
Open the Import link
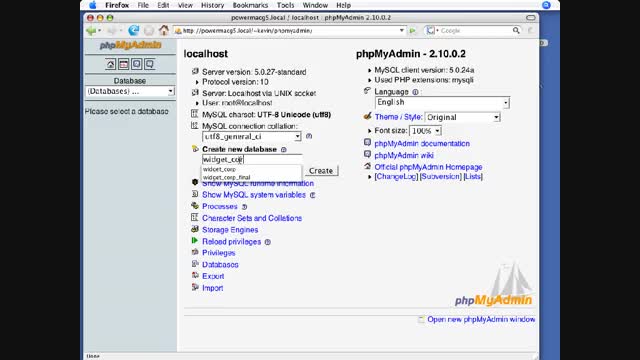213,288
